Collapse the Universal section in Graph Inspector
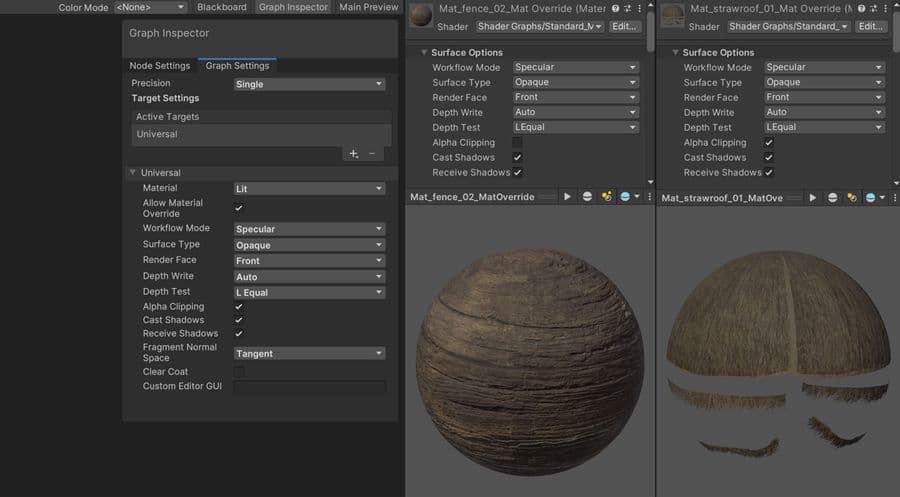This screenshot has height=497, width=900. [x=133, y=173]
